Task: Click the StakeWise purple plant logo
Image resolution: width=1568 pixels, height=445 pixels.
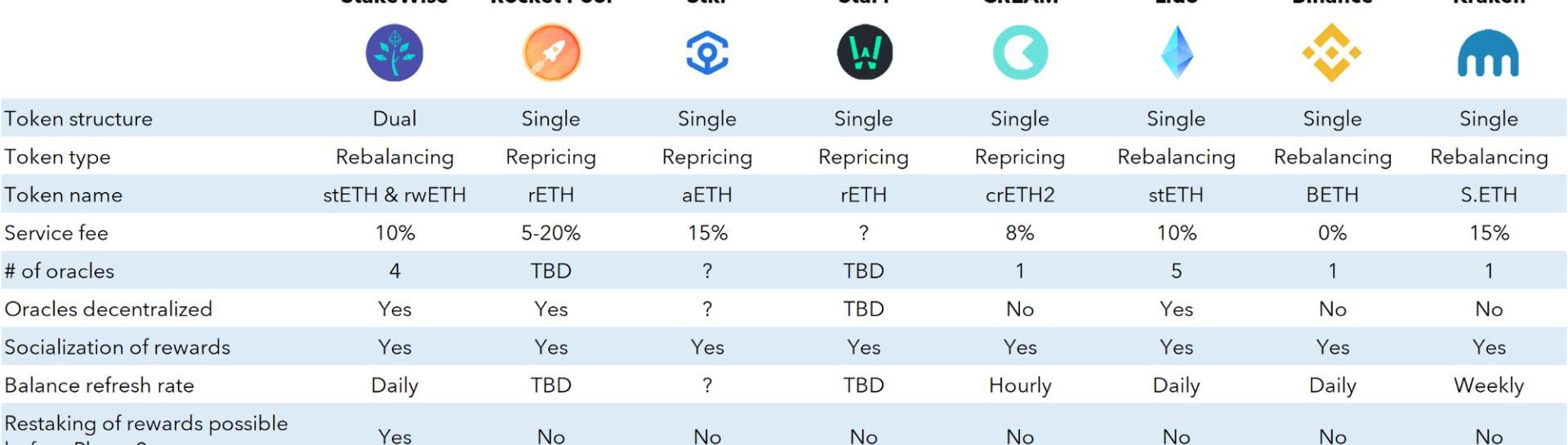Action: pos(394,53)
